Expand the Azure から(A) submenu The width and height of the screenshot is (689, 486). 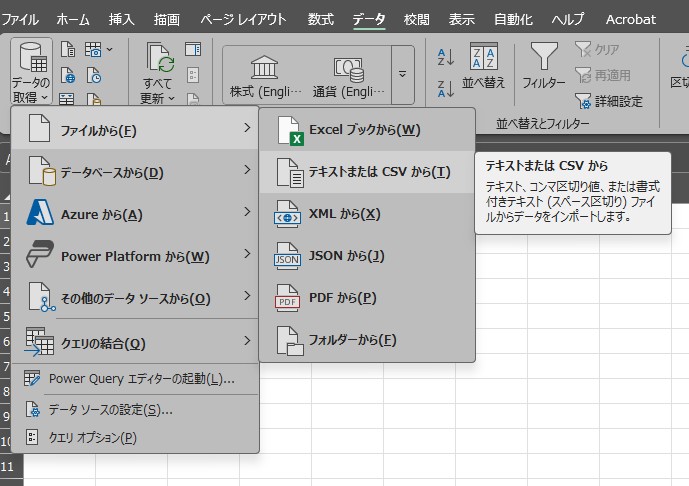(x=135, y=213)
